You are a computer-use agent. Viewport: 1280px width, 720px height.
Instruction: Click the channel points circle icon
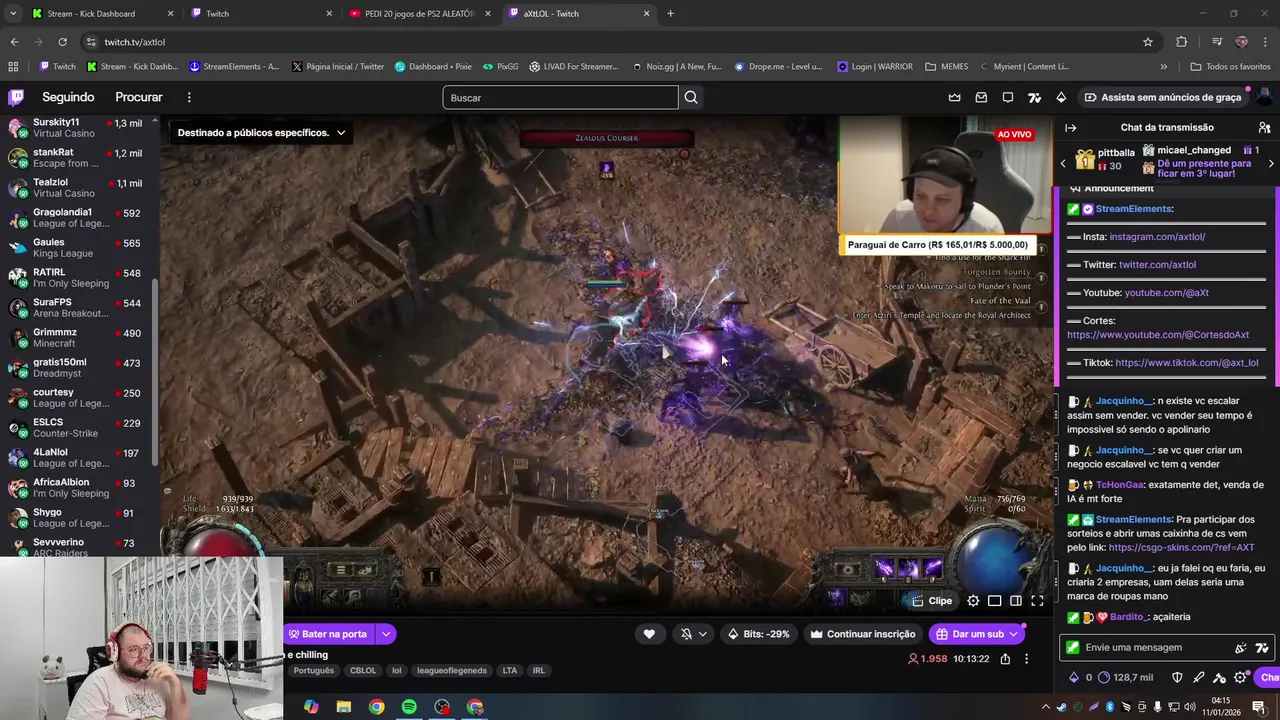[x=1104, y=677]
